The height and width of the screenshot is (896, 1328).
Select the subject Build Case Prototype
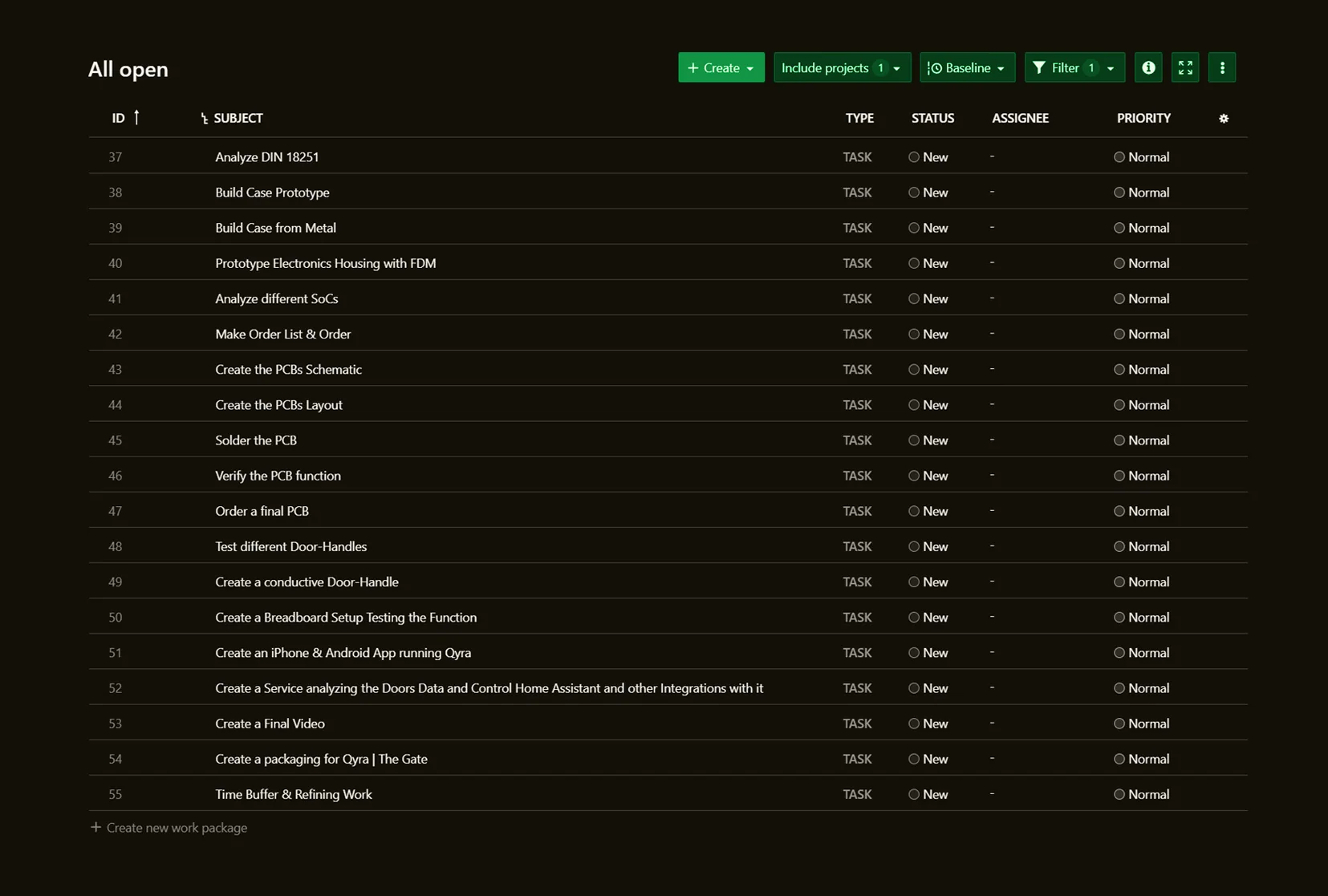coord(272,193)
